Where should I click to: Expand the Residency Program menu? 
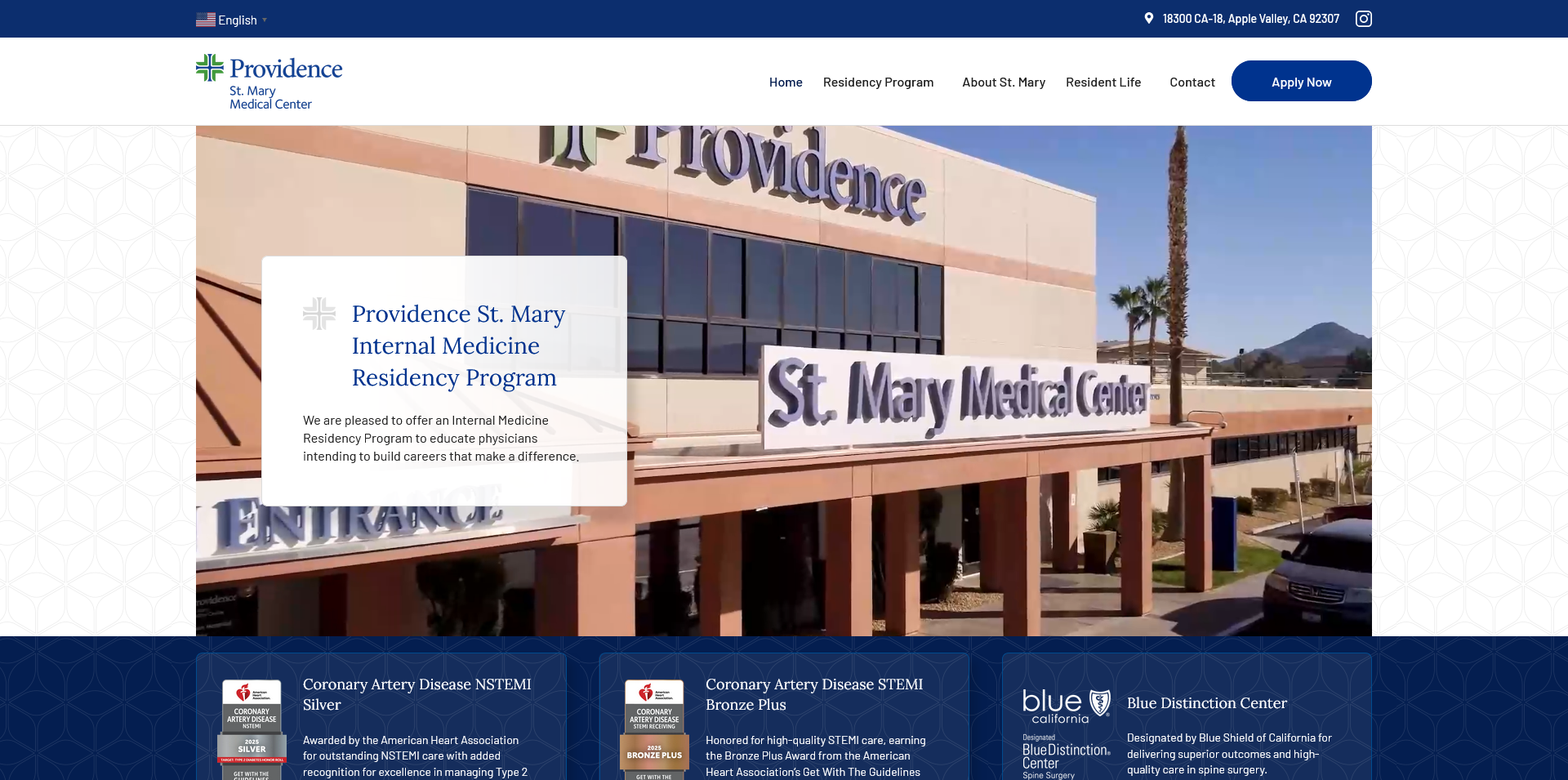click(x=878, y=82)
